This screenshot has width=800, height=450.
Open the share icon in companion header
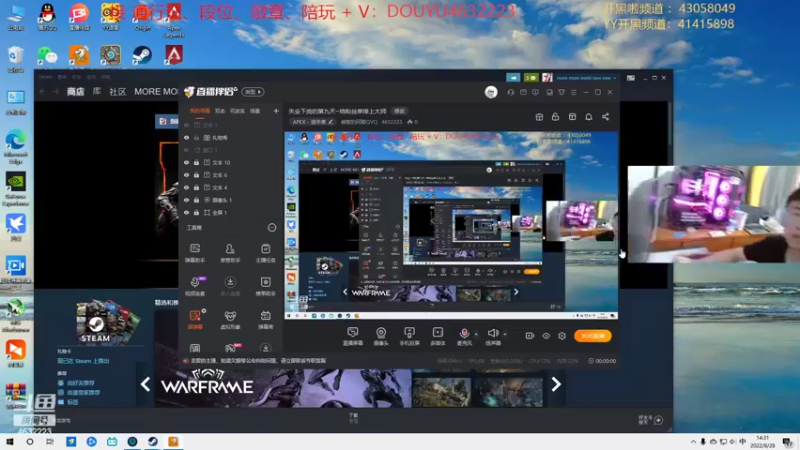[x=605, y=117]
